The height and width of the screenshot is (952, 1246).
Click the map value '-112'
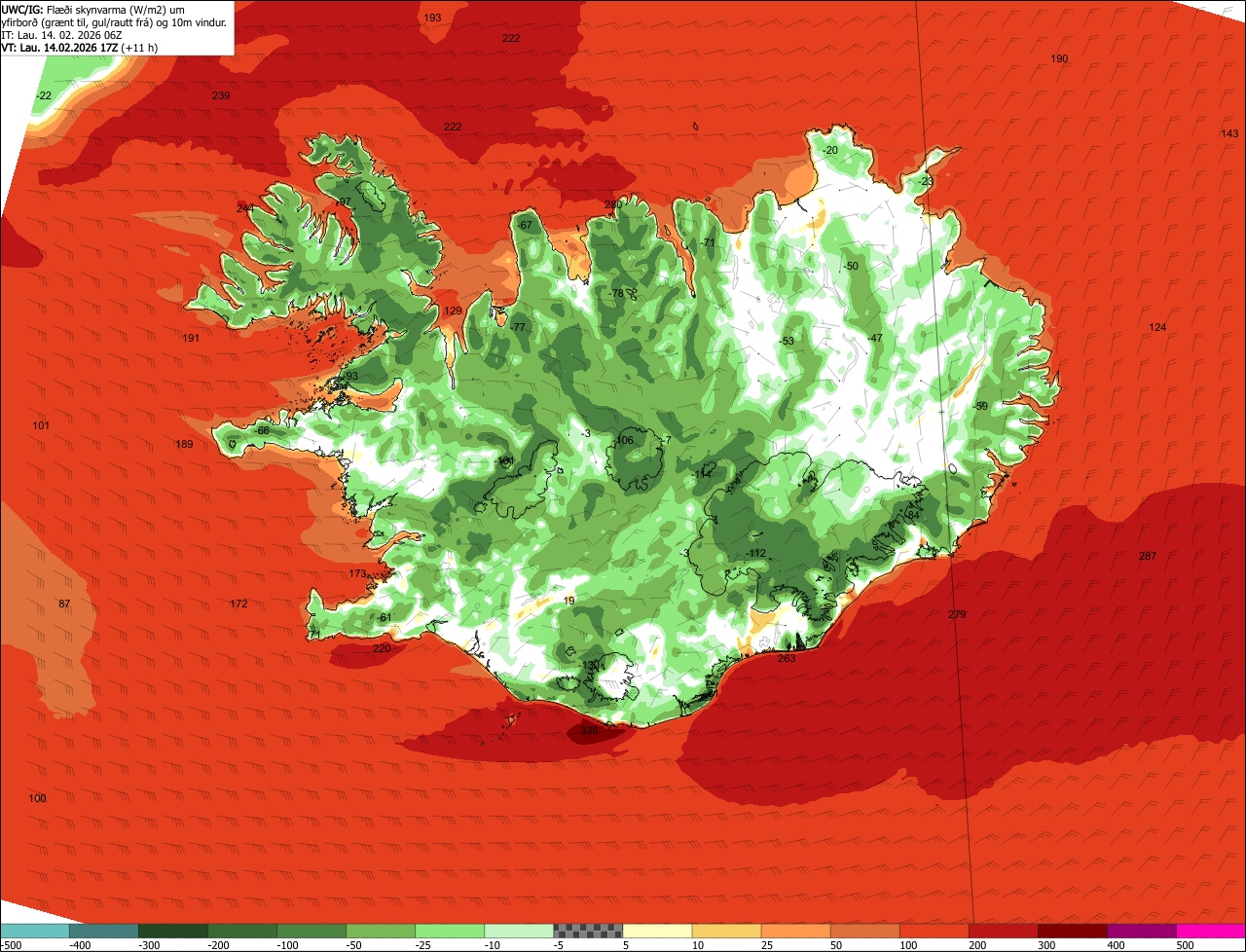(756, 554)
